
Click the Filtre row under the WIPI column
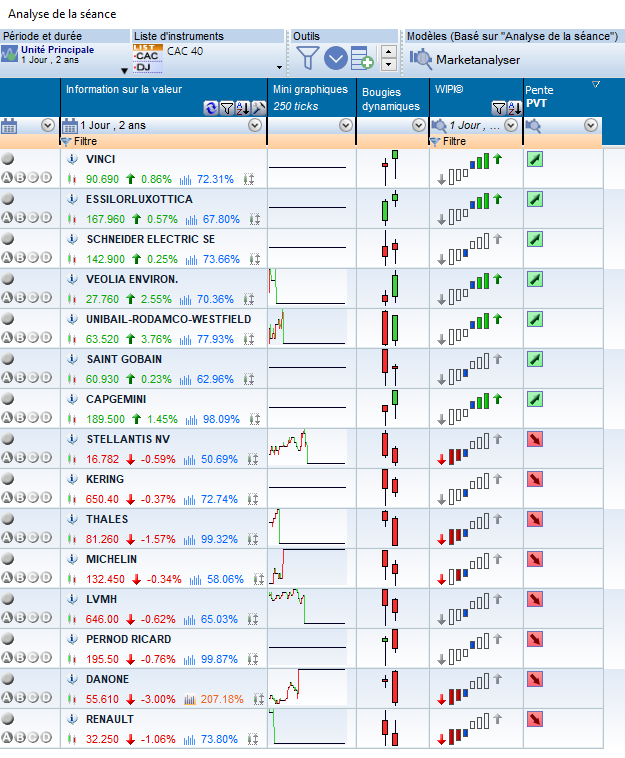click(x=476, y=141)
